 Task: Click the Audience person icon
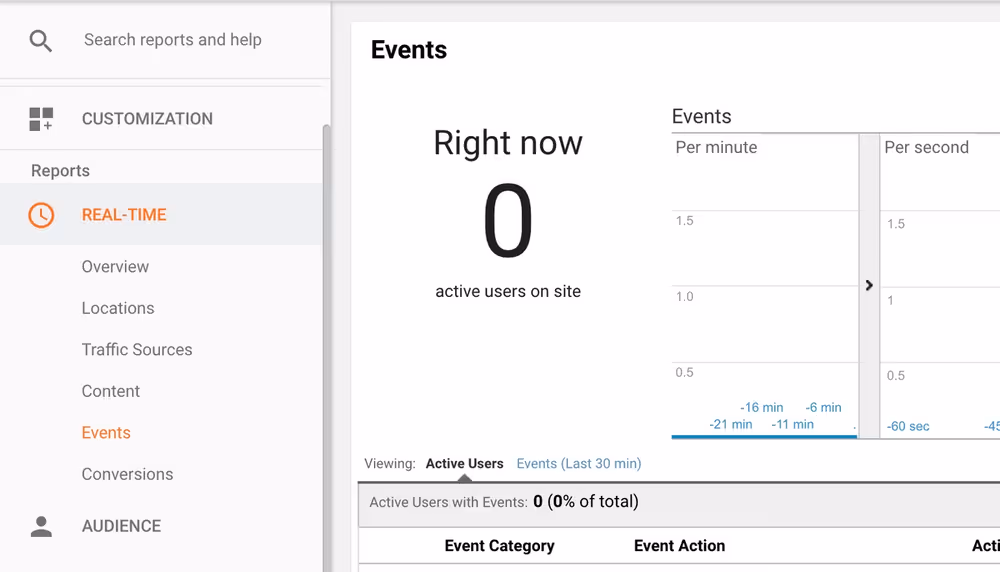click(41, 526)
